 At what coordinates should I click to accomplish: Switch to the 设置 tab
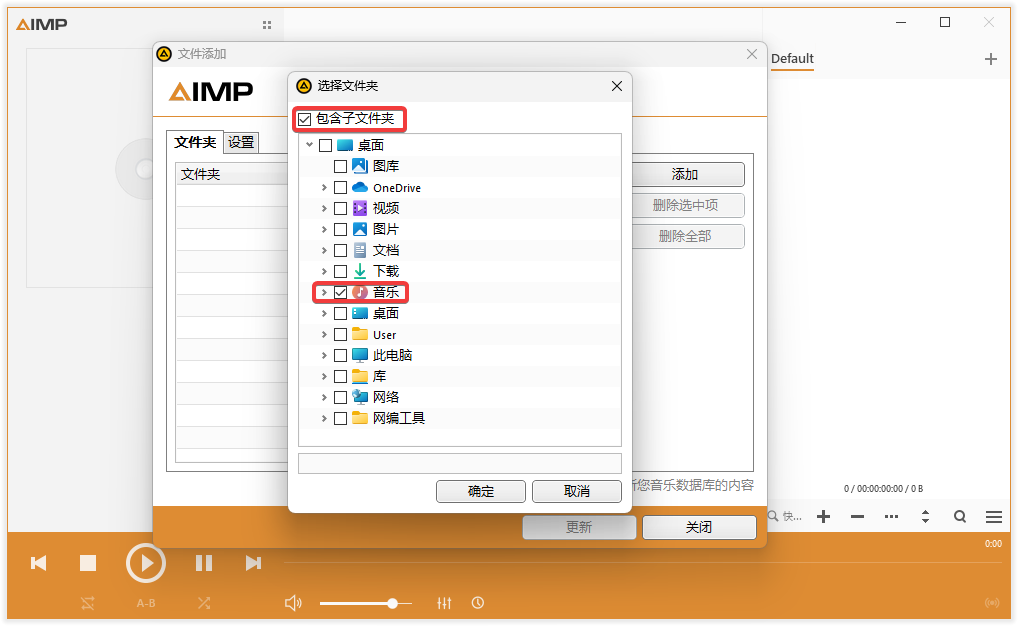pos(240,142)
